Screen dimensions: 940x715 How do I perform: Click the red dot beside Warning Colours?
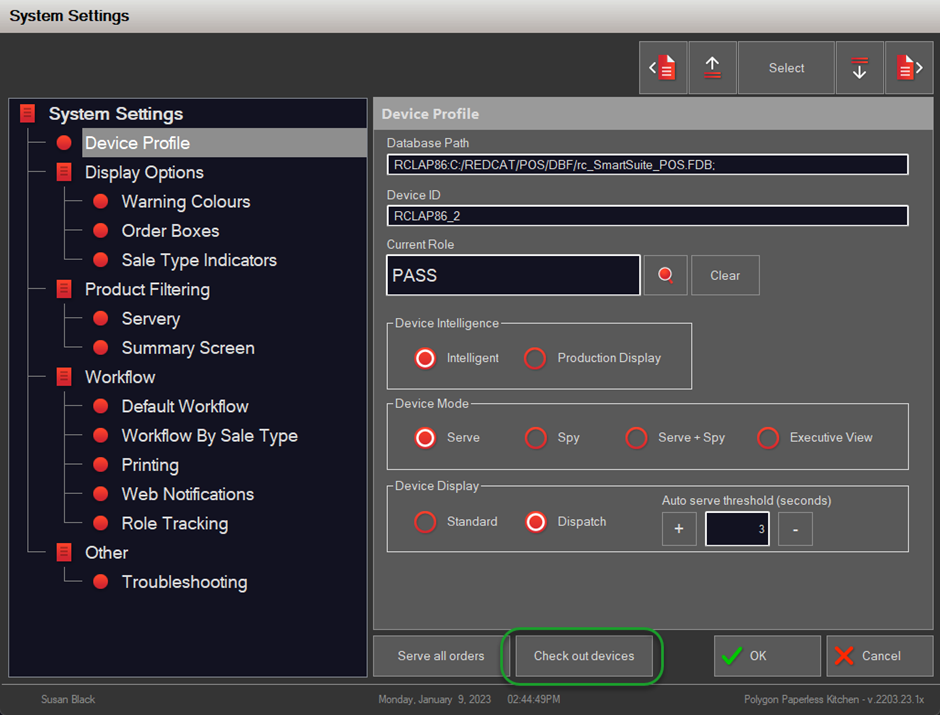[101, 201]
